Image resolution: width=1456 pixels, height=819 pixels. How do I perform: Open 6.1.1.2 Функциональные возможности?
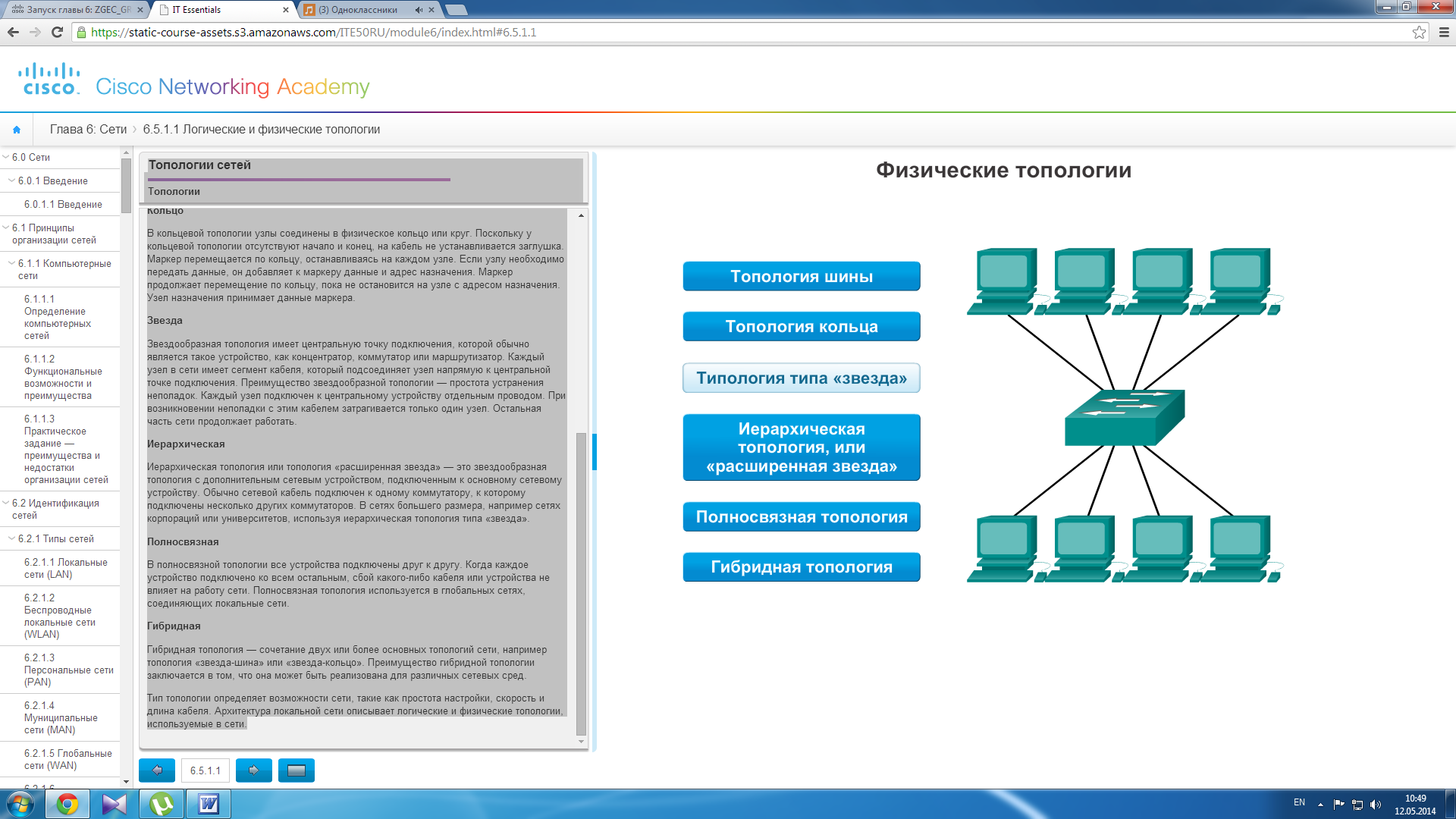pyautogui.click(x=63, y=377)
